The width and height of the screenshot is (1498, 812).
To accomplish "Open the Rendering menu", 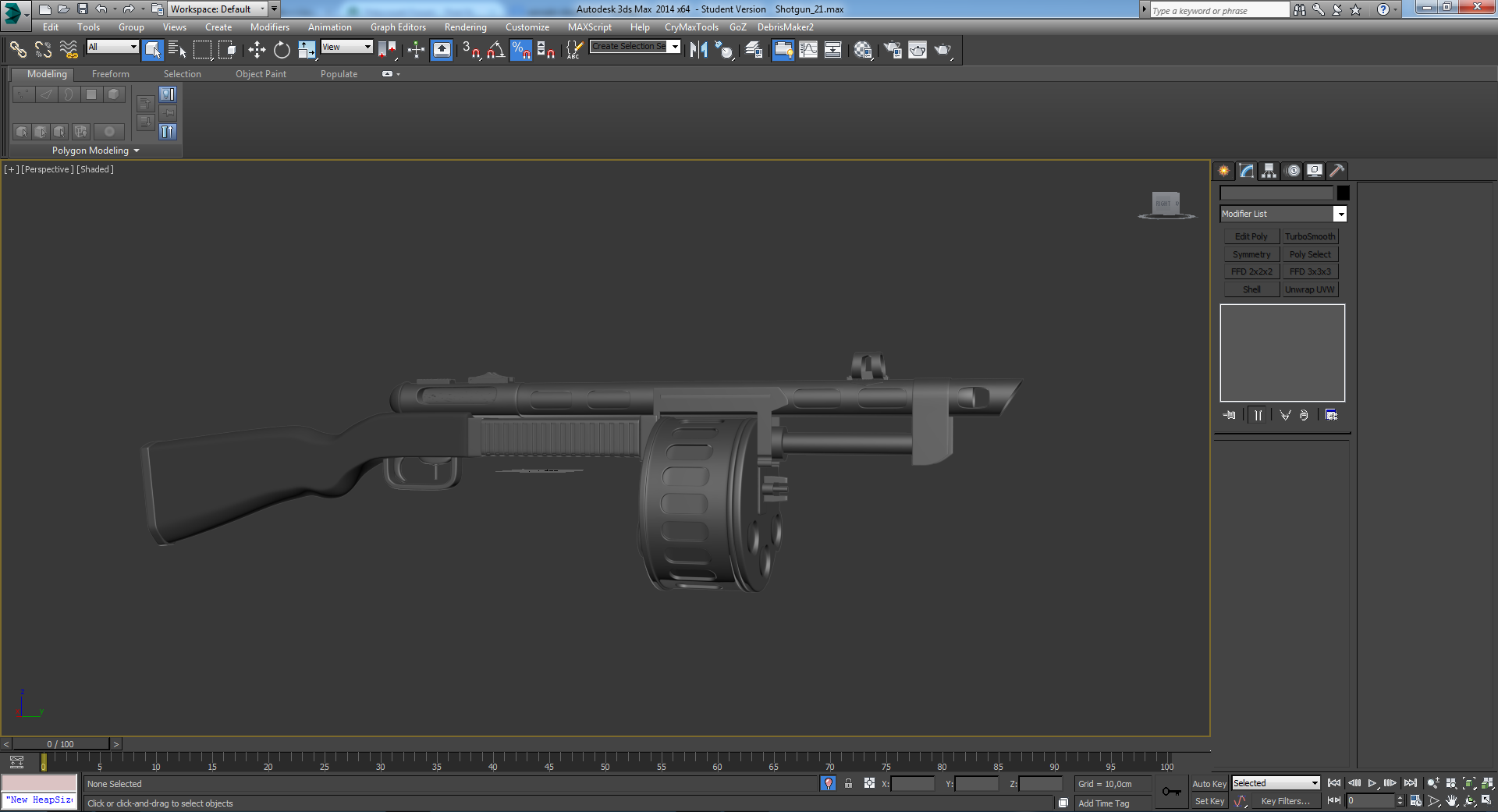I will pyautogui.click(x=466, y=27).
